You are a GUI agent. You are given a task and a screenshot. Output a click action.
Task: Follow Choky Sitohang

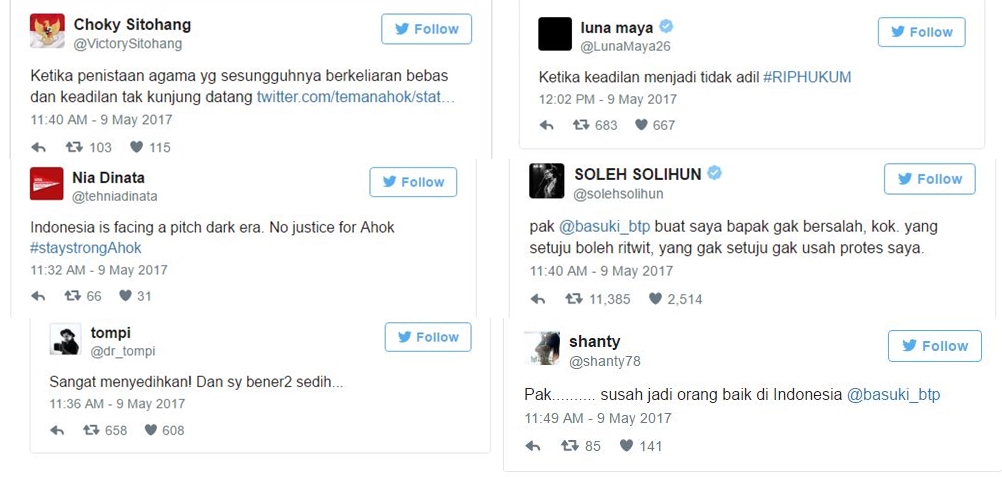(427, 29)
